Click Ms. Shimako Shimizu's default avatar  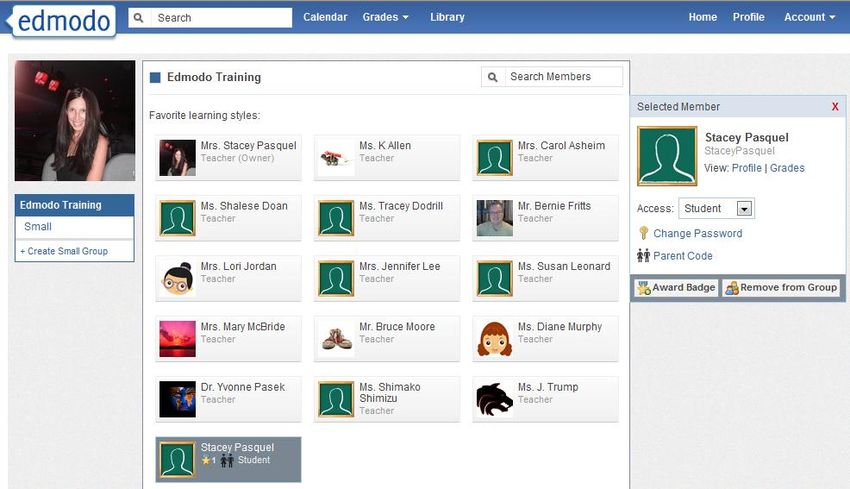click(x=336, y=399)
